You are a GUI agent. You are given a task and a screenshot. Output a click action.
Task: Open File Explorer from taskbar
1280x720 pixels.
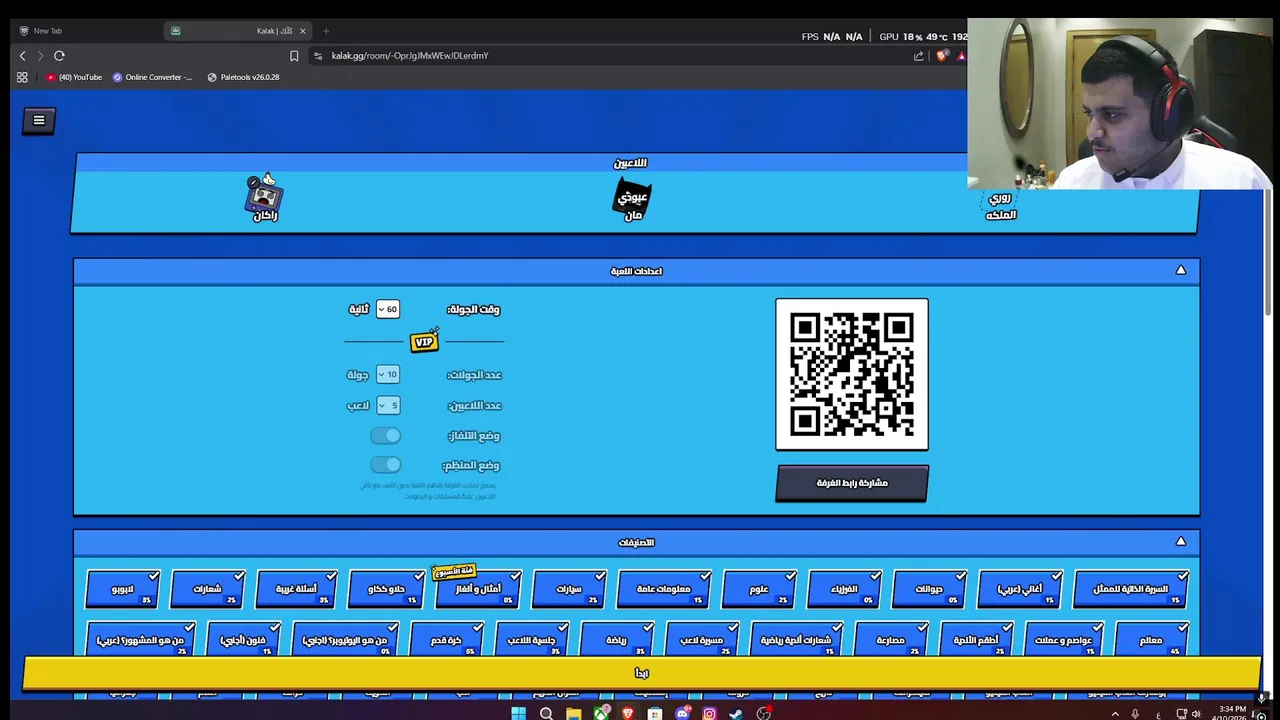pos(573,713)
